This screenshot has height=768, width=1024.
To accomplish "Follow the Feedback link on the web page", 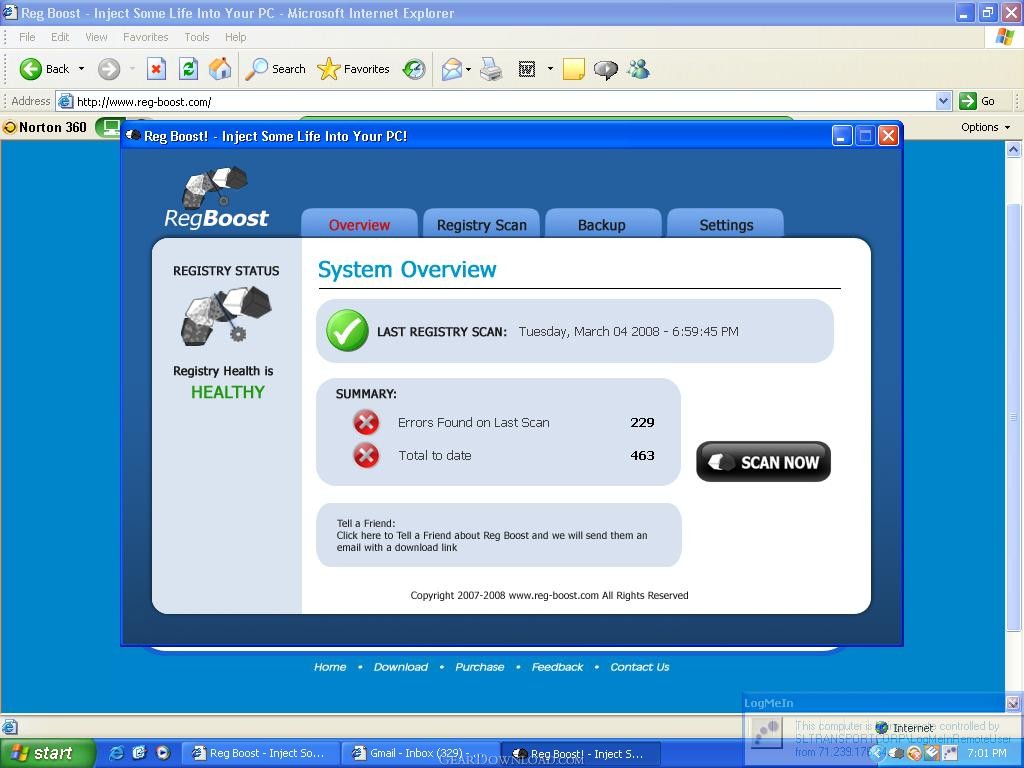I will (557, 667).
